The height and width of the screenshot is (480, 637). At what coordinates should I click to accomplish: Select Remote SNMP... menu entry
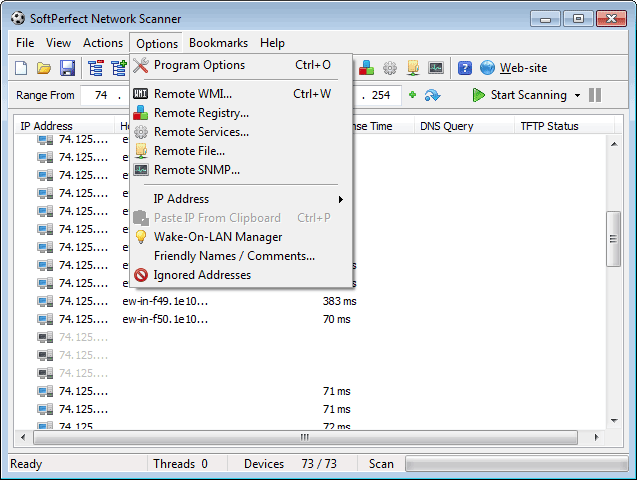pos(241,170)
